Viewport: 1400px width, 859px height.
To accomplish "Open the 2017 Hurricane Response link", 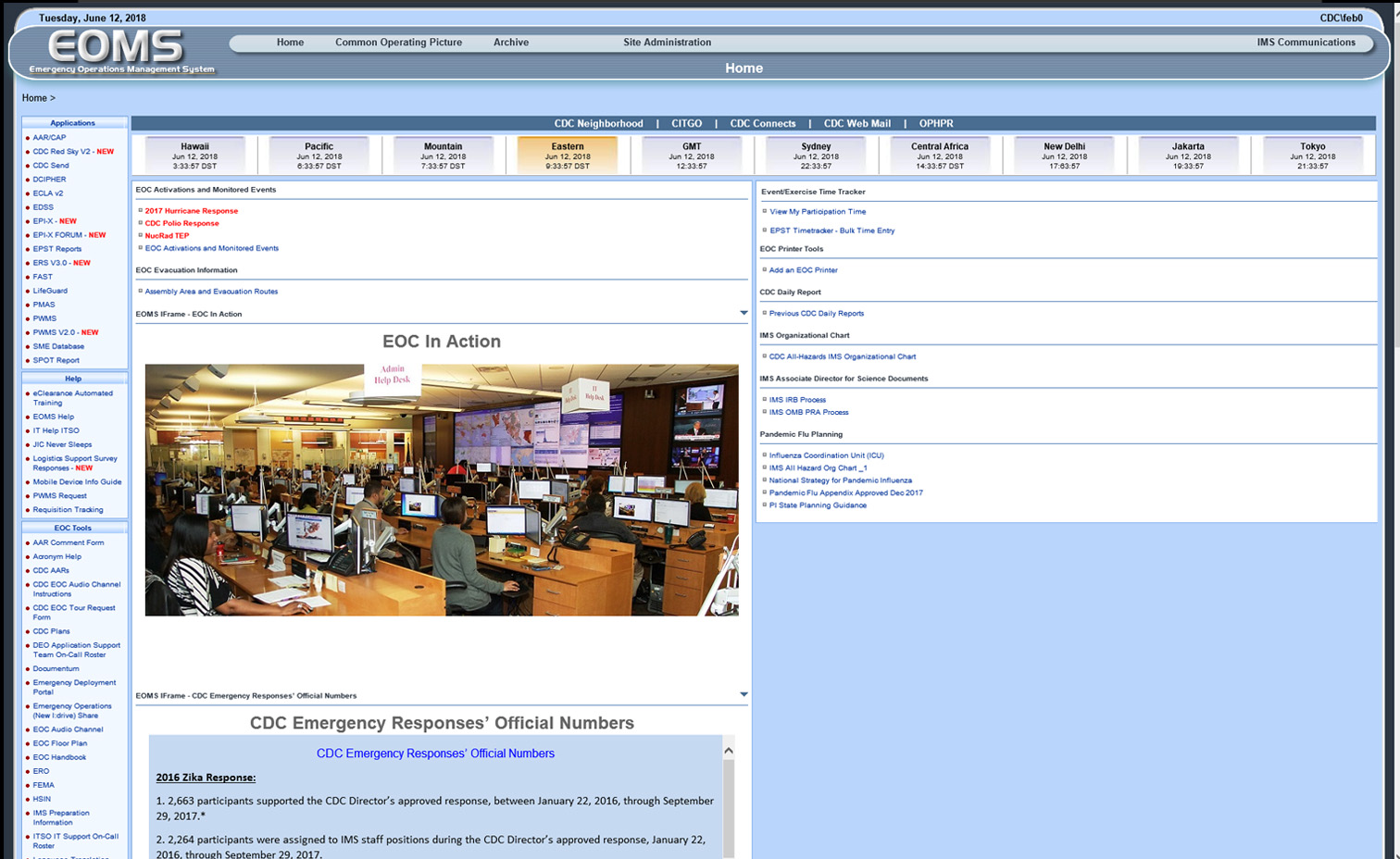I will (x=191, y=211).
